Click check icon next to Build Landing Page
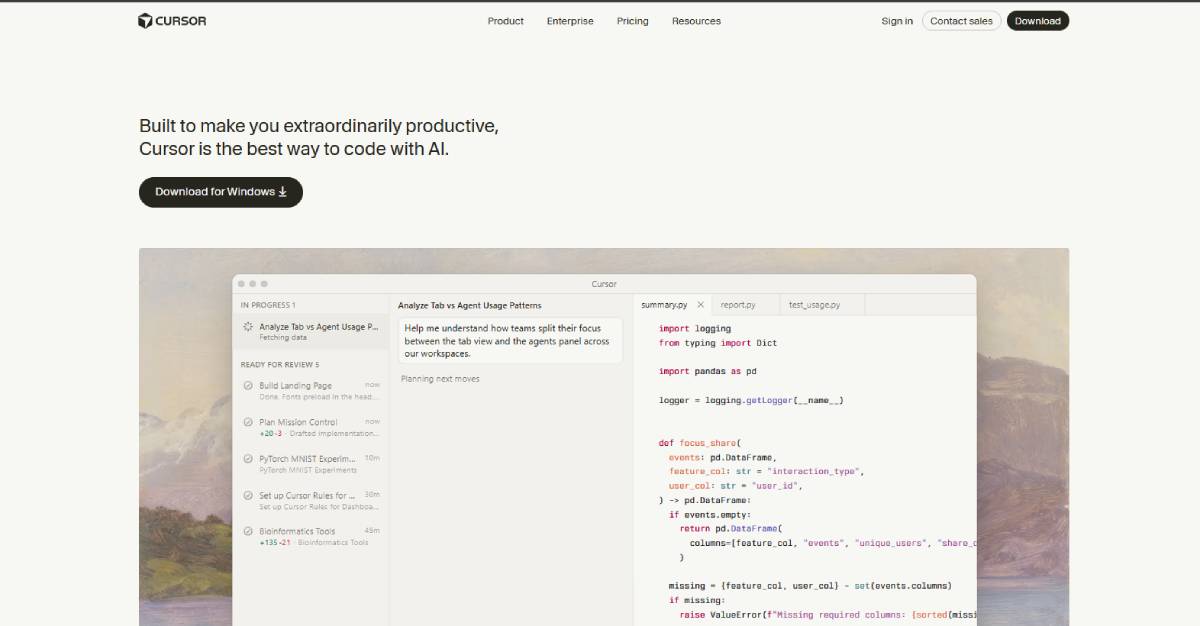 tap(248, 386)
